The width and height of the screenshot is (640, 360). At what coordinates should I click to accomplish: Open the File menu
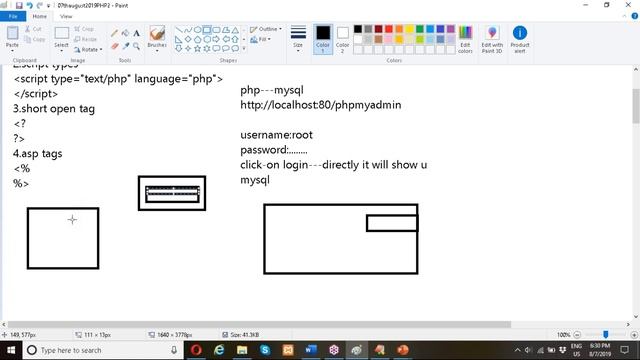13,16
